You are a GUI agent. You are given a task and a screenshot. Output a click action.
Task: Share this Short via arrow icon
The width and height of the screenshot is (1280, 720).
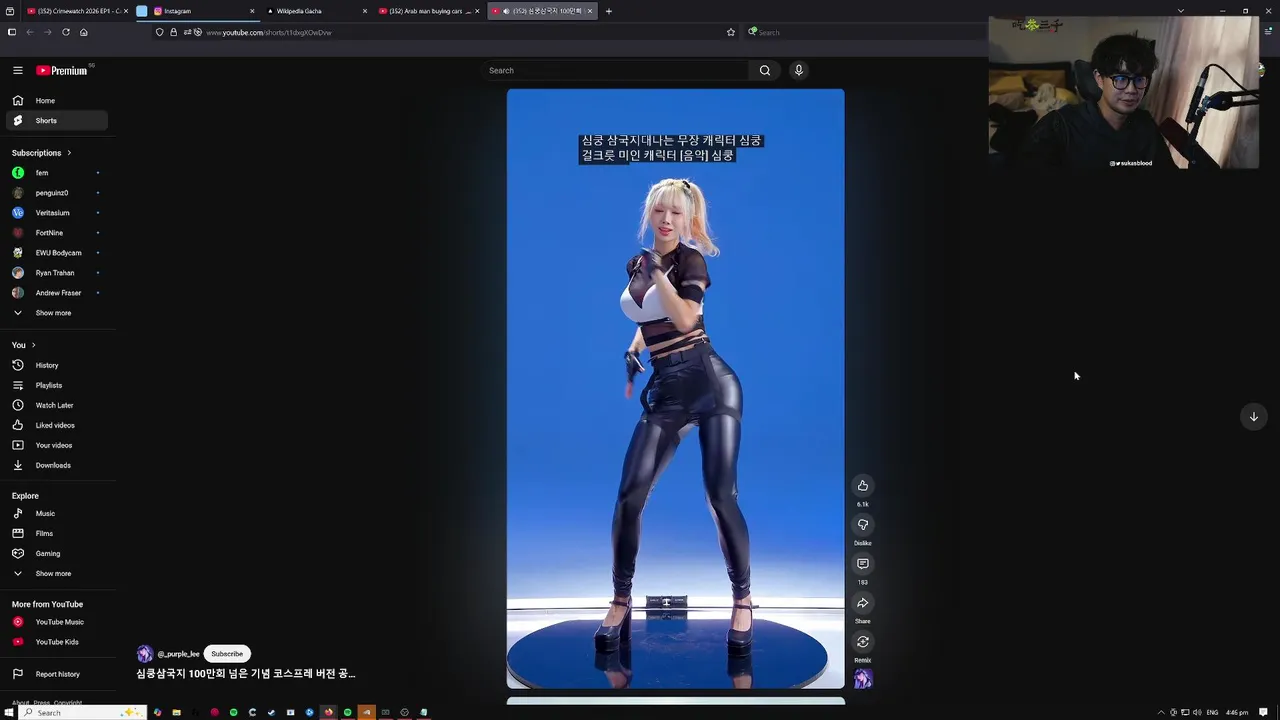pos(862,603)
